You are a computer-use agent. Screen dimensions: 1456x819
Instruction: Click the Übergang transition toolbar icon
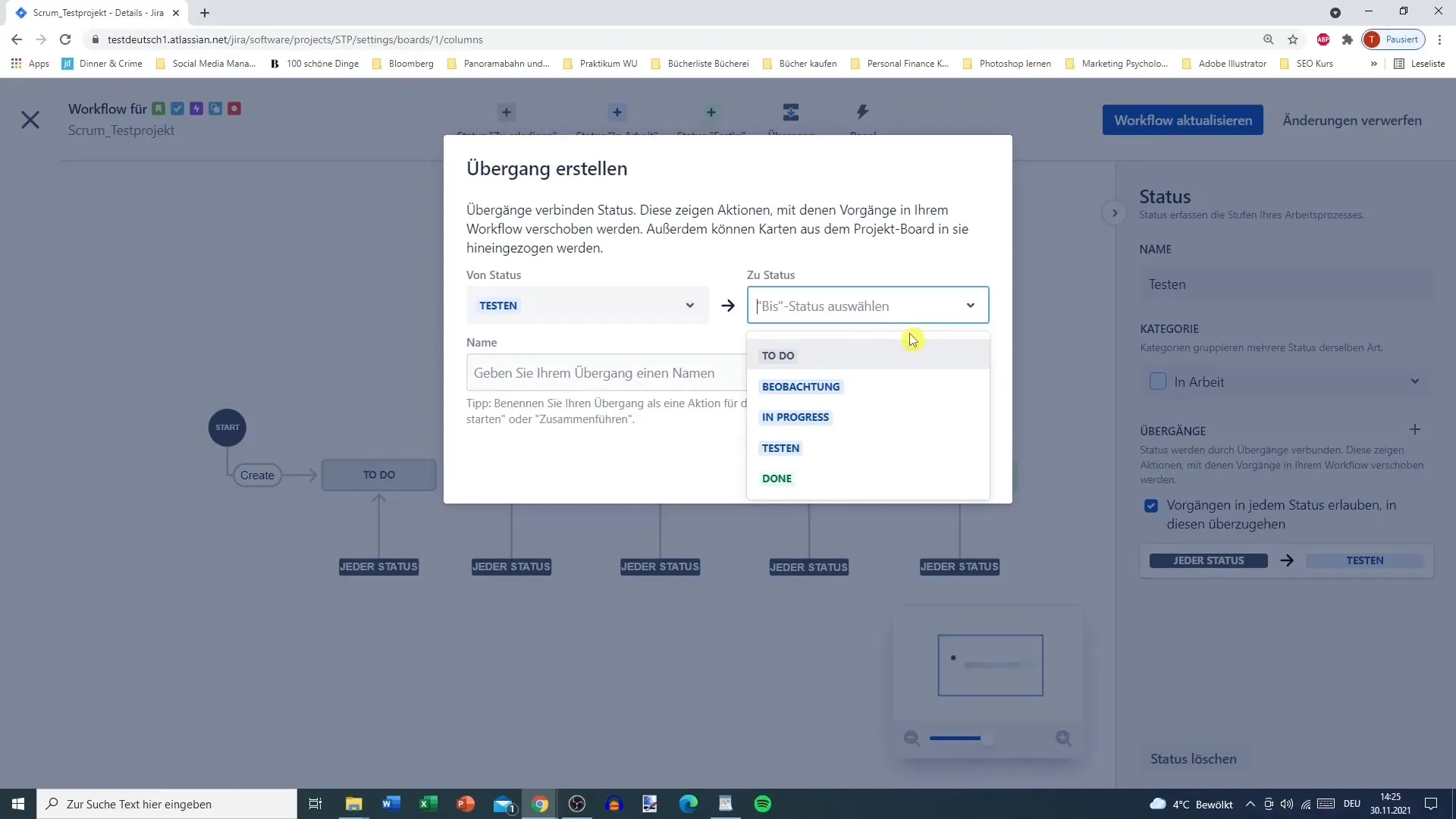pyautogui.click(x=791, y=112)
